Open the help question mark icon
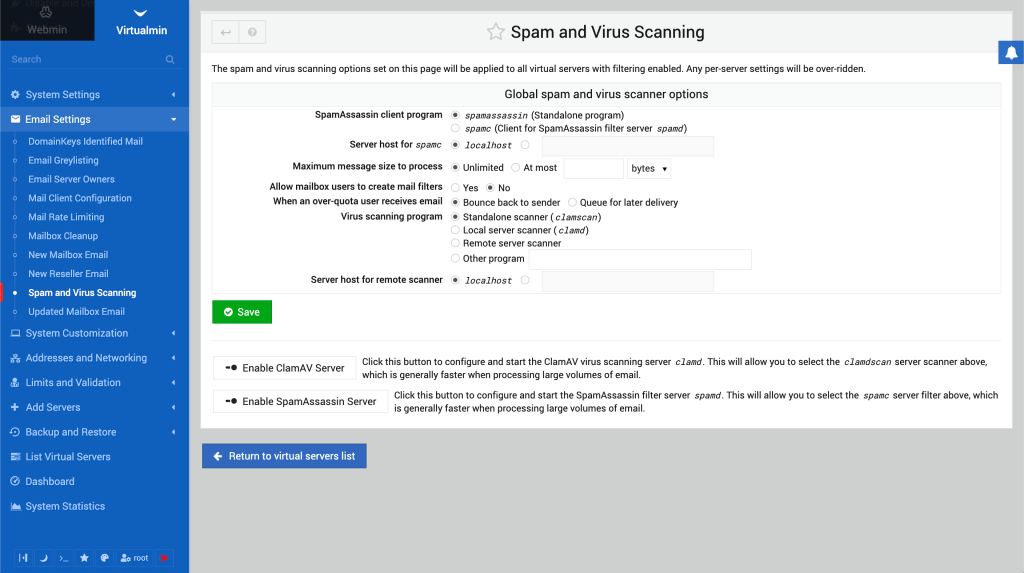This screenshot has width=1024, height=573. [x=252, y=33]
